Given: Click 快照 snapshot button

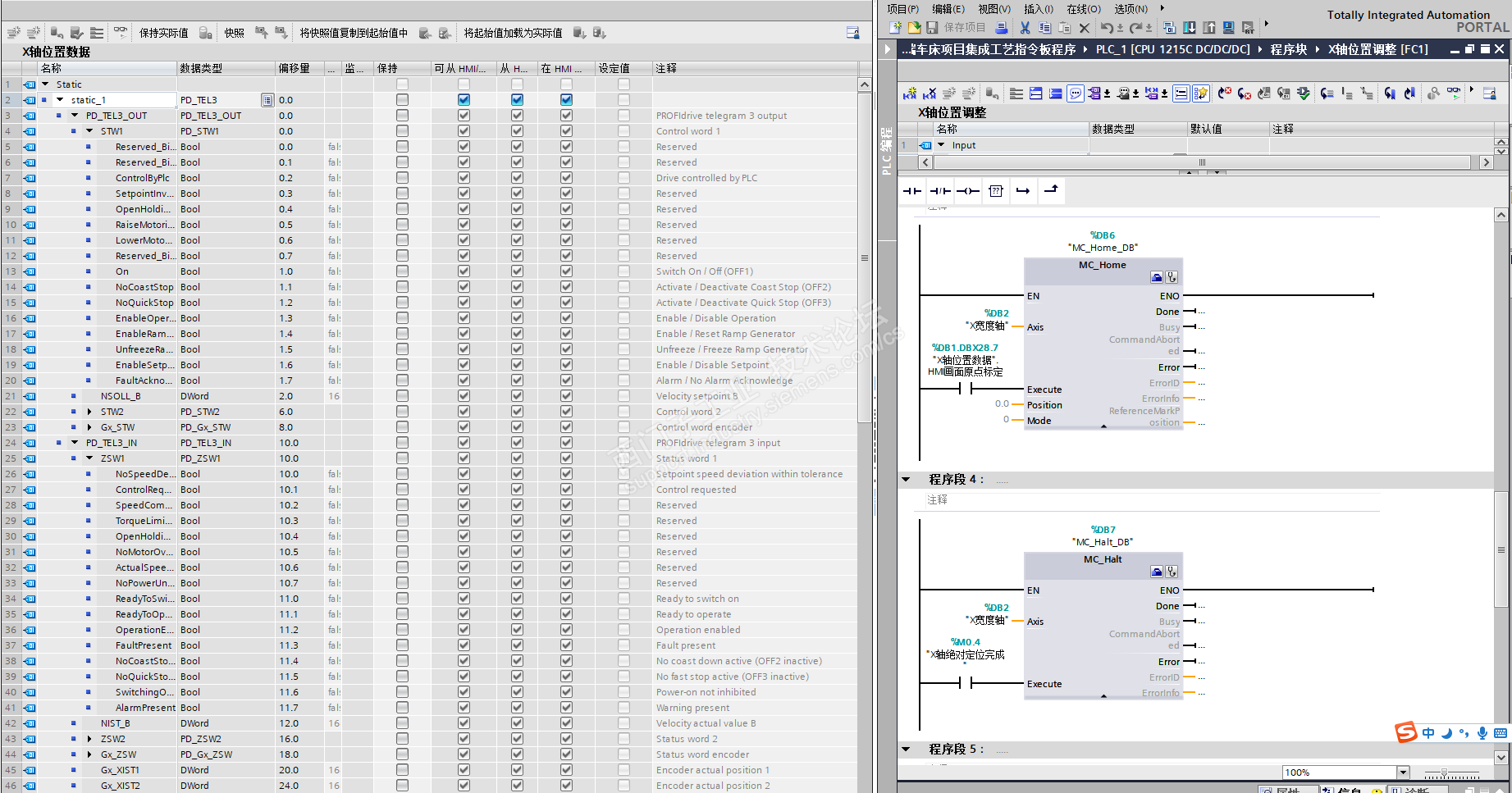Looking at the screenshot, I should pos(235,33).
